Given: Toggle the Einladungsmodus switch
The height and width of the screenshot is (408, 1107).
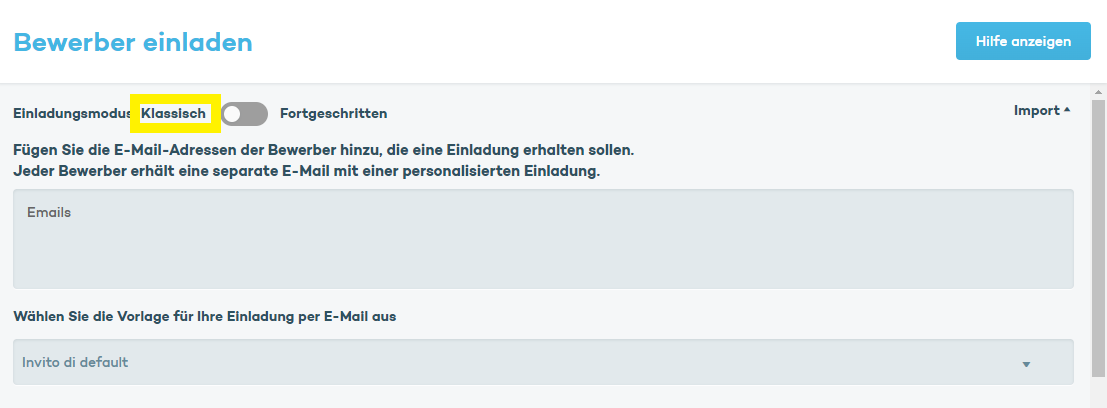Looking at the screenshot, I should tap(245, 114).
